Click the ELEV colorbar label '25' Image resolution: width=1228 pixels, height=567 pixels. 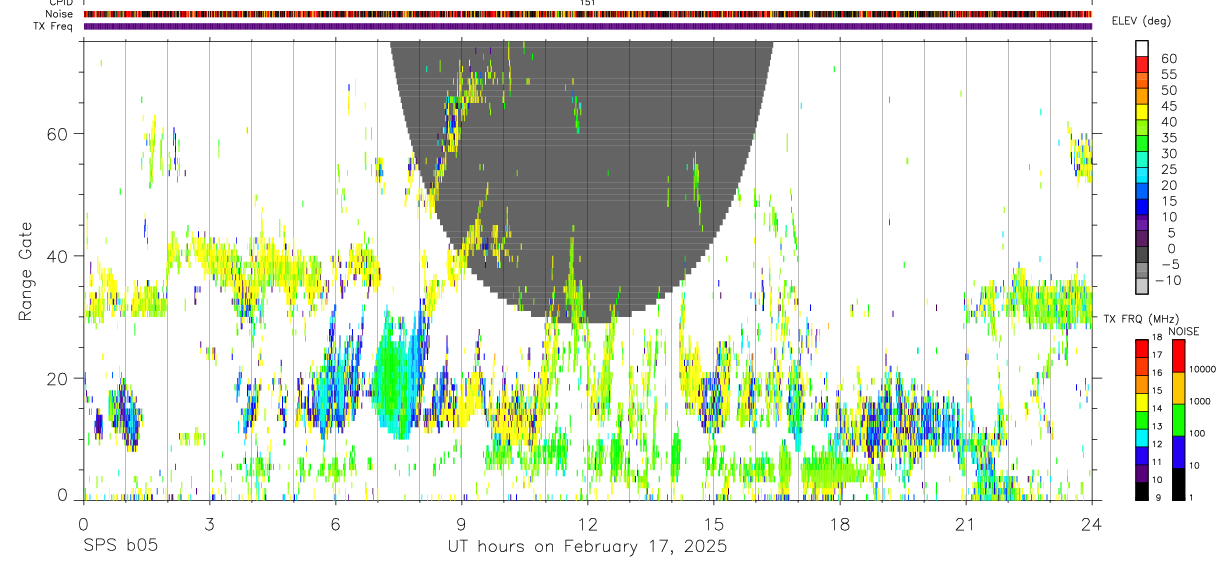(1167, 169)
